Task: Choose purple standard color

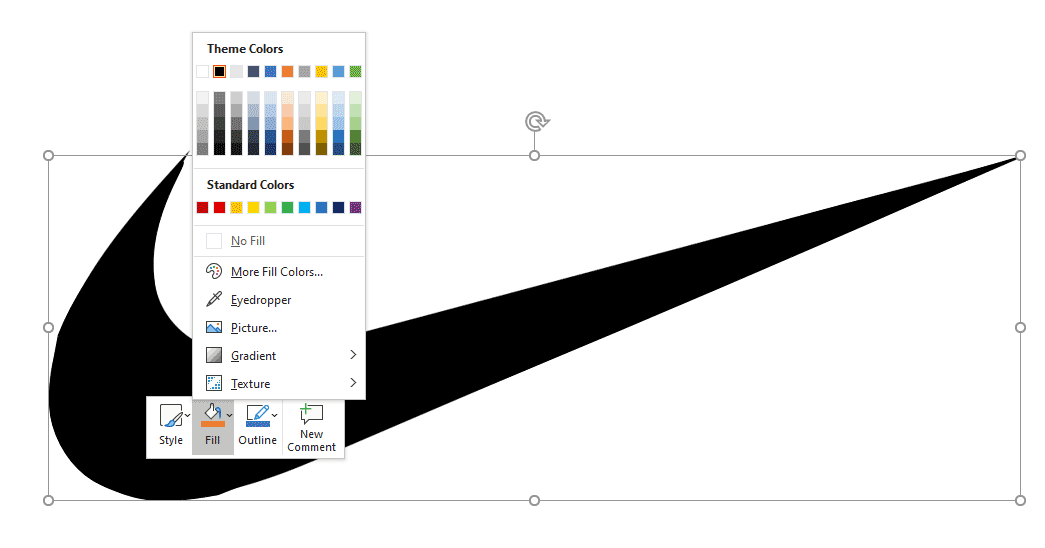Action: [355, 207]
